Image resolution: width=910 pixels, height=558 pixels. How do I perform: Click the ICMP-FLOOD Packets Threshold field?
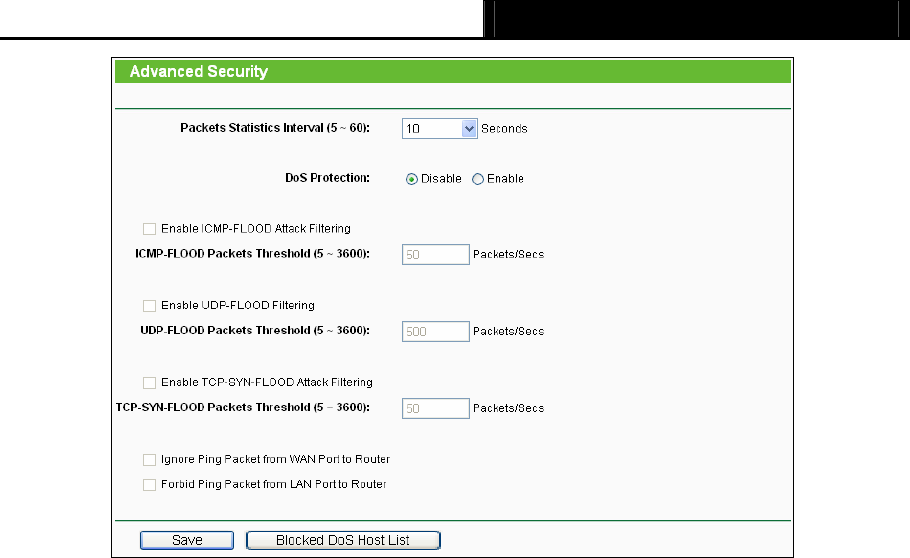point(435,254)
